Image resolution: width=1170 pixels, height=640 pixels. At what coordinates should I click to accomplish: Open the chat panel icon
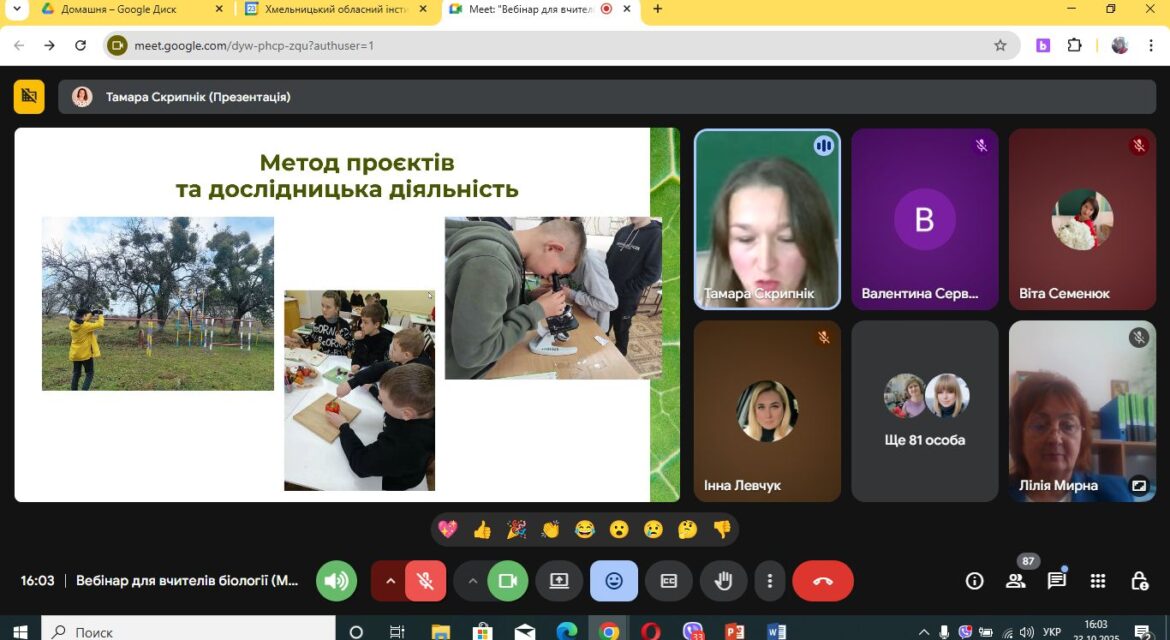1057,580
